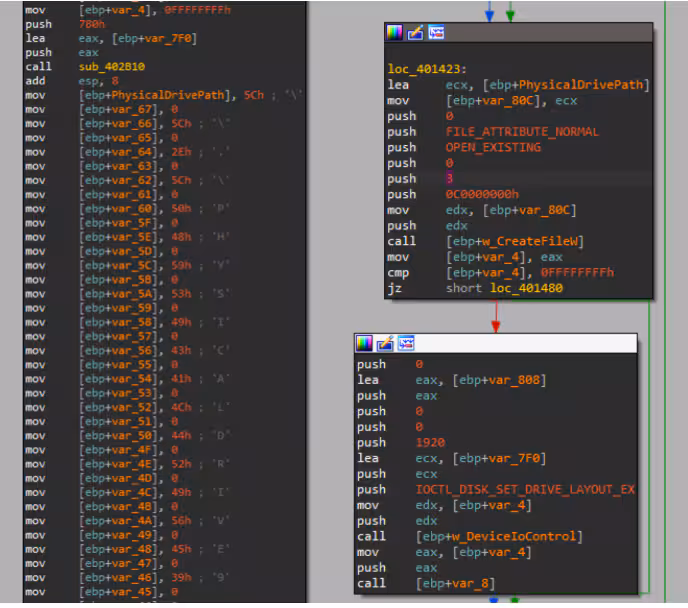The height and width of the screenshot is (608, 688).
Task: Click the 780h push value
Action: click(91, 21)
